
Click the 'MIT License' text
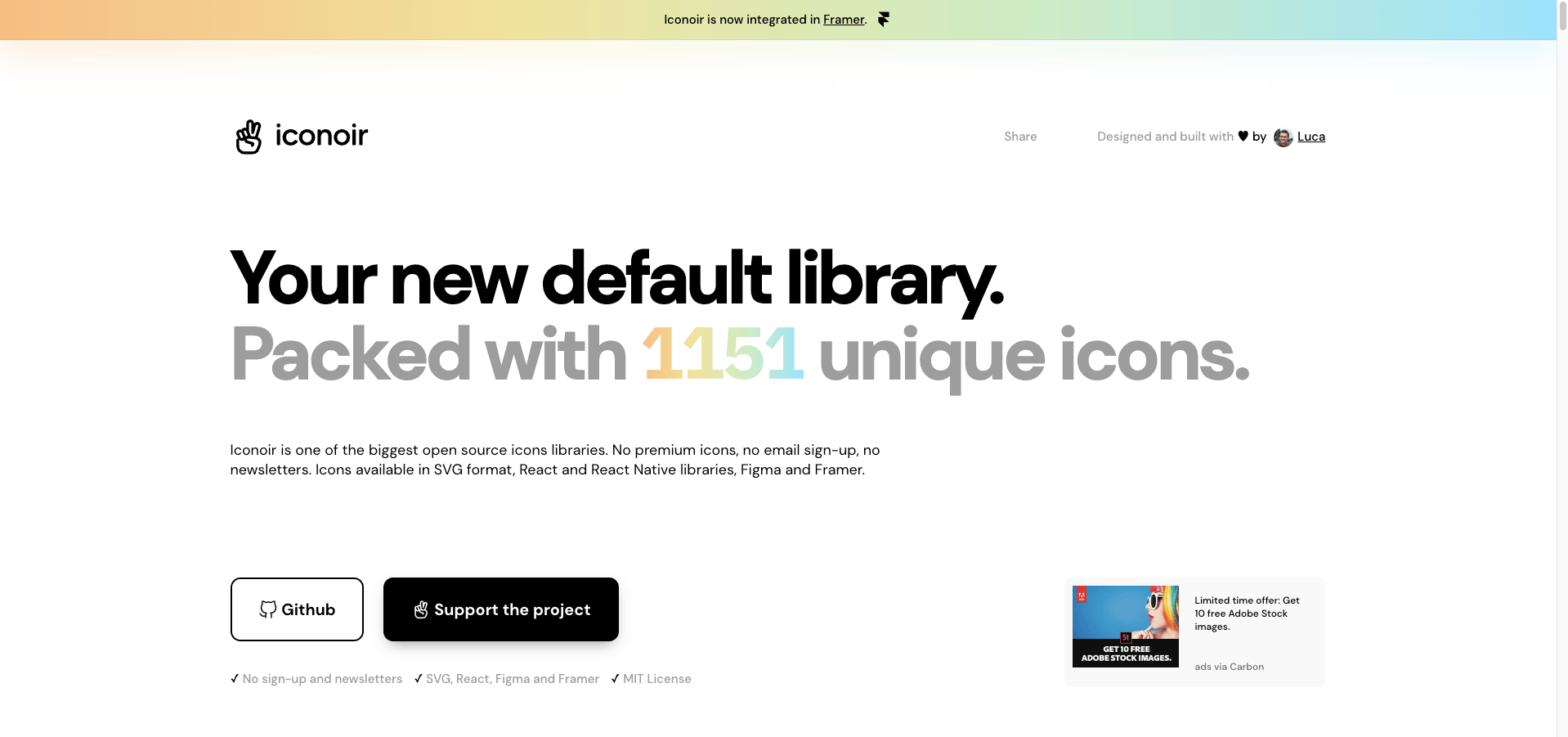657,679
